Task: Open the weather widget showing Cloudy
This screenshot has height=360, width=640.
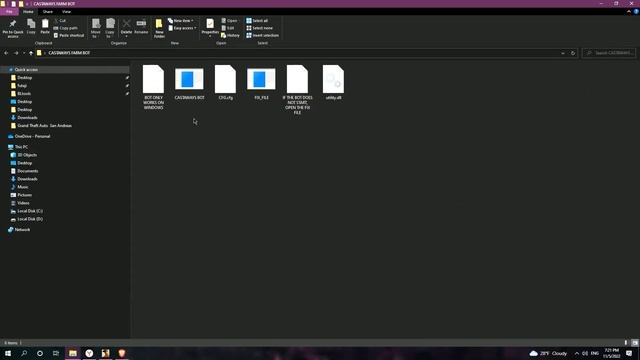Action: point(548,353)
